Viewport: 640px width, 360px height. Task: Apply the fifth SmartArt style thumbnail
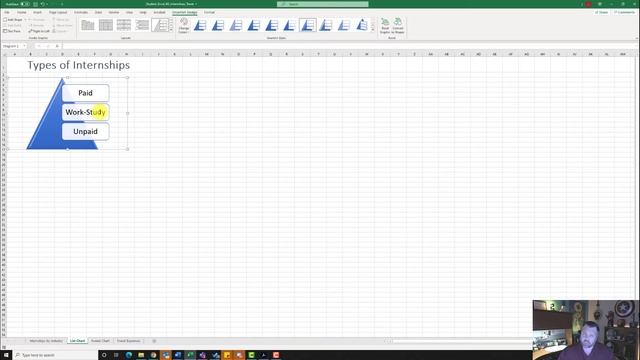coord(271,25)
